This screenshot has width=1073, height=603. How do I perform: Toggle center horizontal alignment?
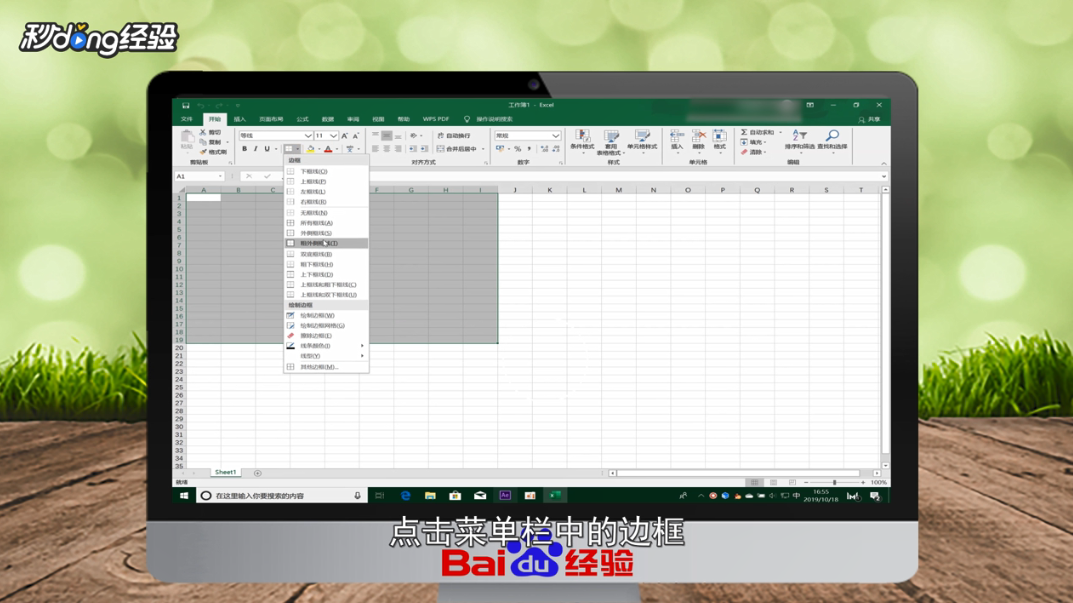tap(387, 149)
